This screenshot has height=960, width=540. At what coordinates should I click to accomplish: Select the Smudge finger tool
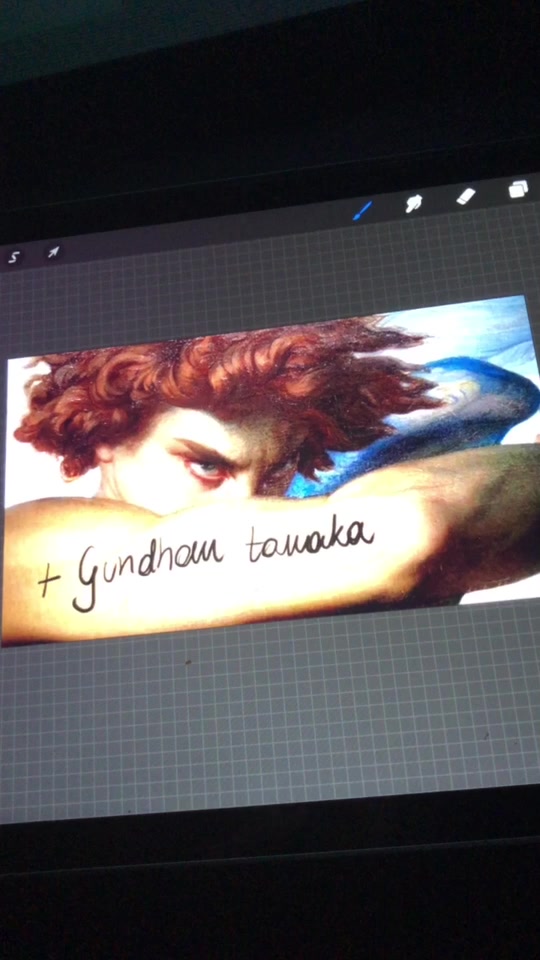(x=414, y=203)
